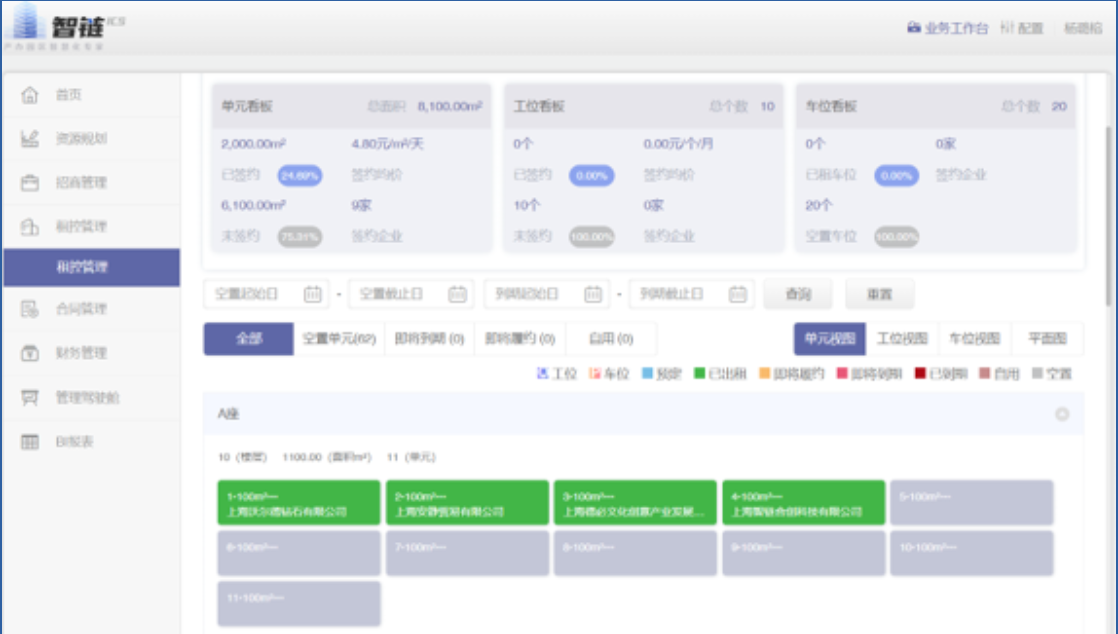
Task: Click the 智链 logo in the header
Action: pos(64,26)
